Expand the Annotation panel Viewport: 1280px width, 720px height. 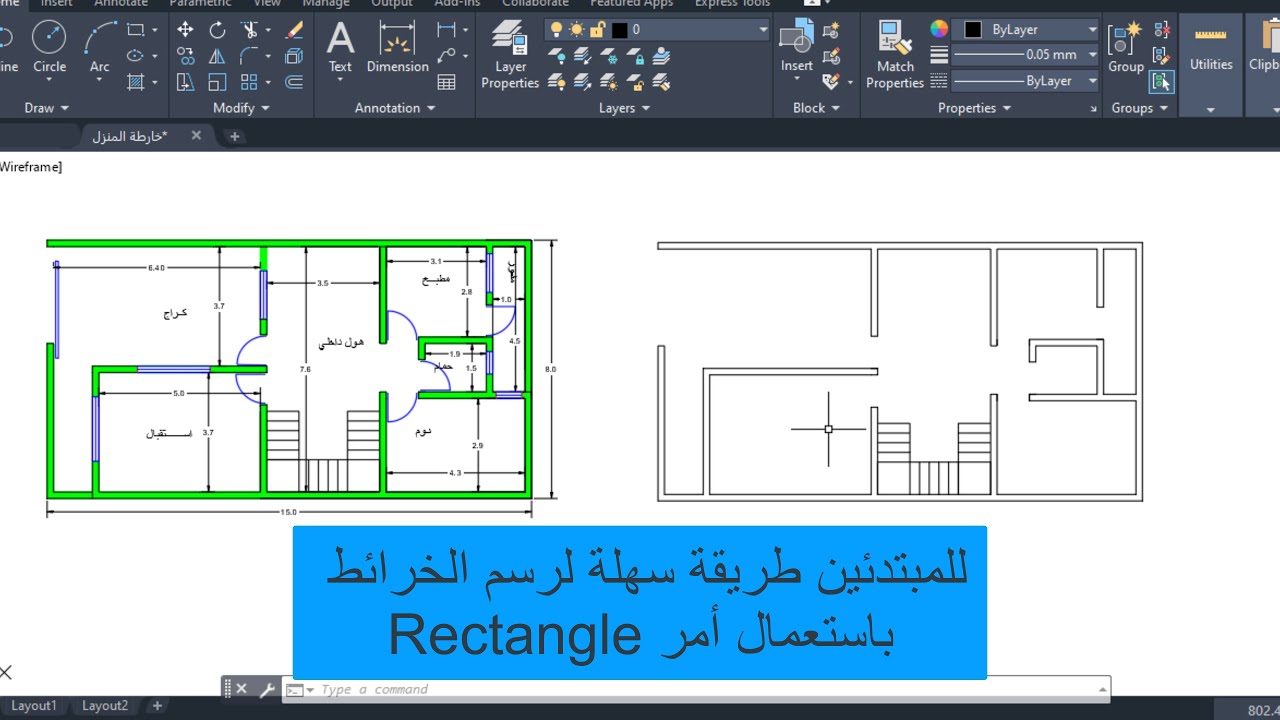(x=395, y=108)
